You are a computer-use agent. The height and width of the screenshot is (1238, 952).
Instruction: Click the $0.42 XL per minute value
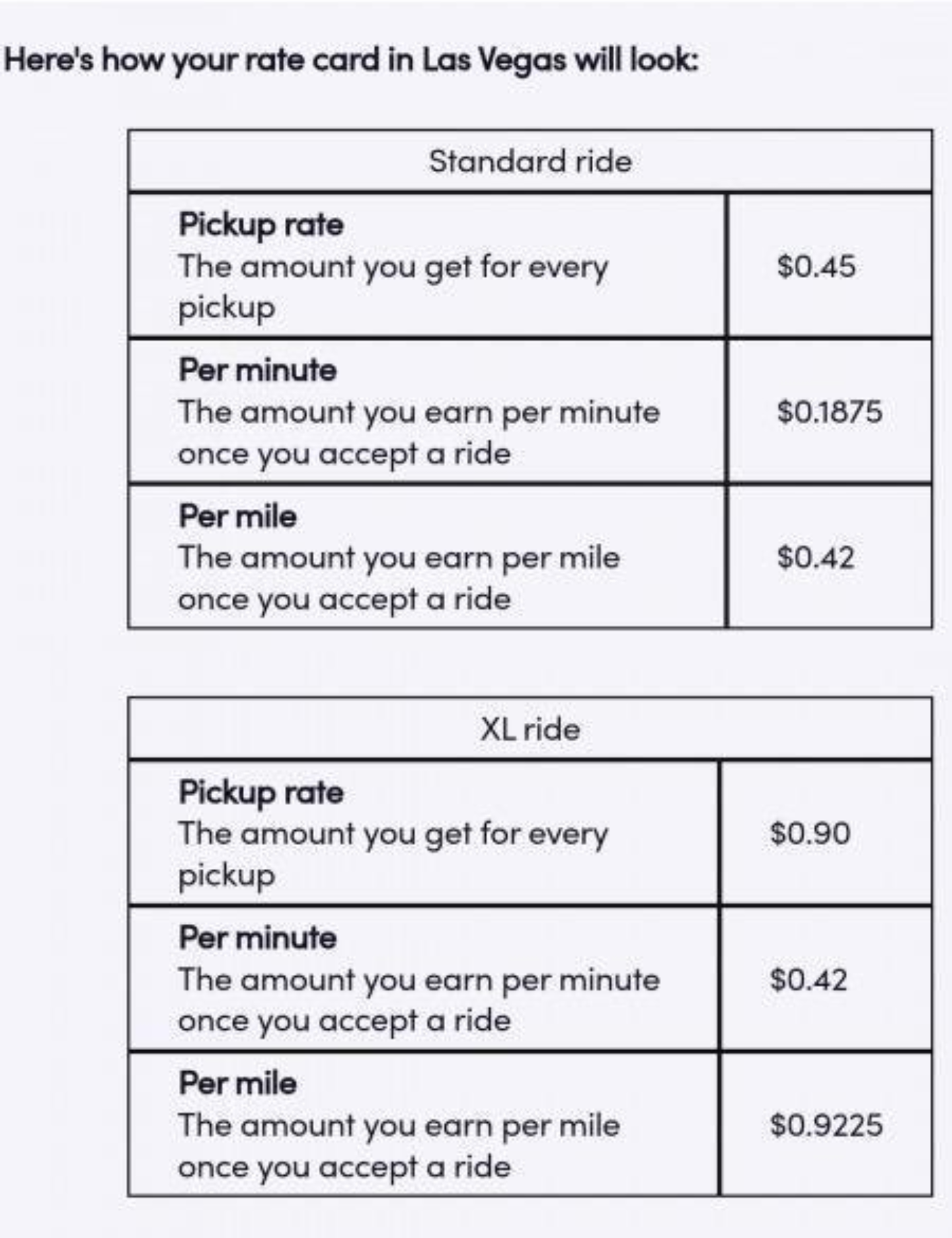[x=809, y=979]
